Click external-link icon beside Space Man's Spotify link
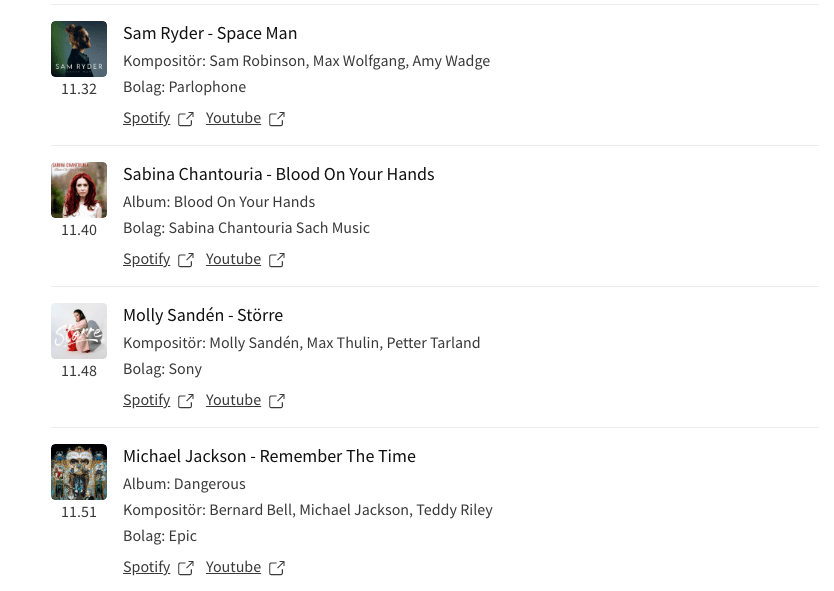This screenshot has width=834, height=591. pos(186,119)
